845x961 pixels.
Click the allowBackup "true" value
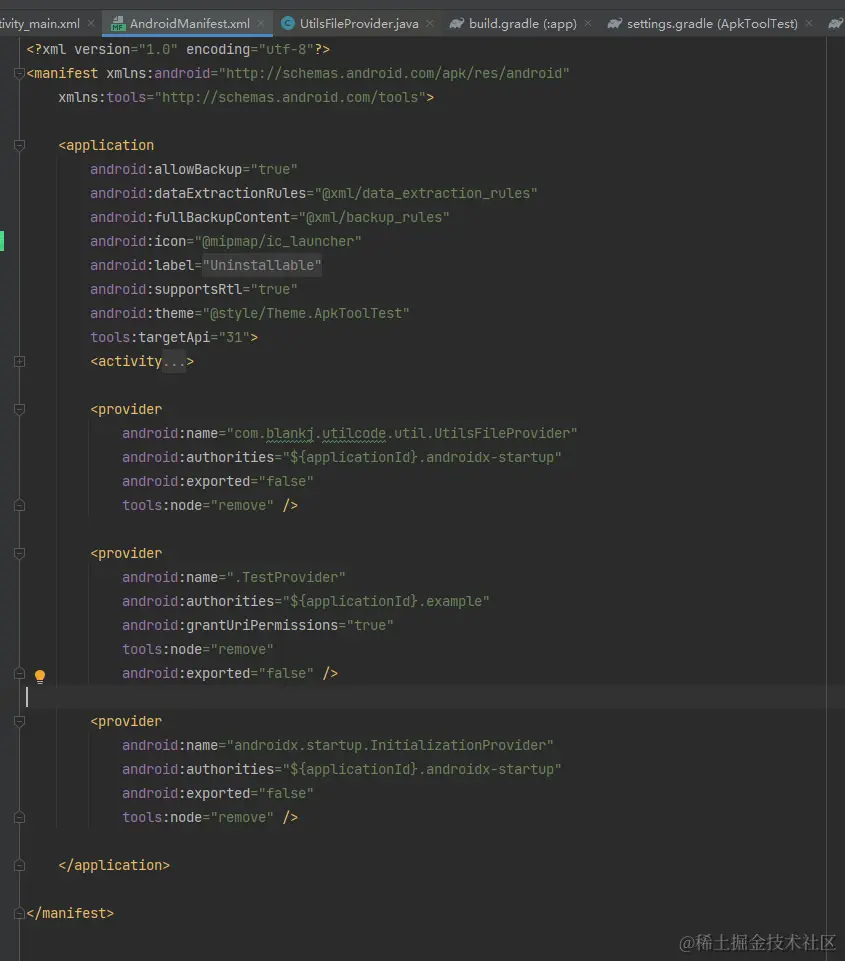pos(274,169)
